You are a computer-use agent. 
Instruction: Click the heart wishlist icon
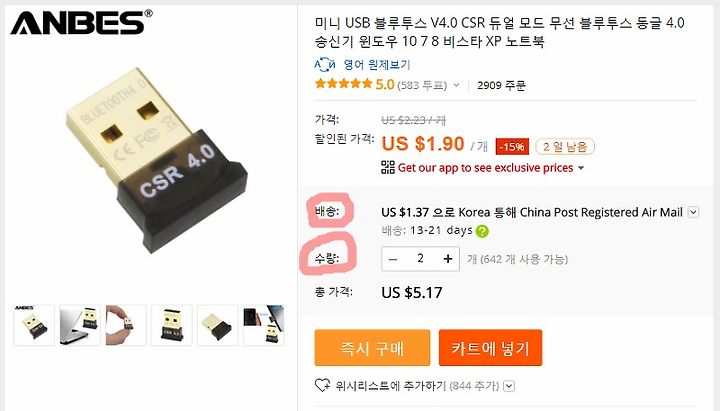pyautogui.click(x=322, y=385)
